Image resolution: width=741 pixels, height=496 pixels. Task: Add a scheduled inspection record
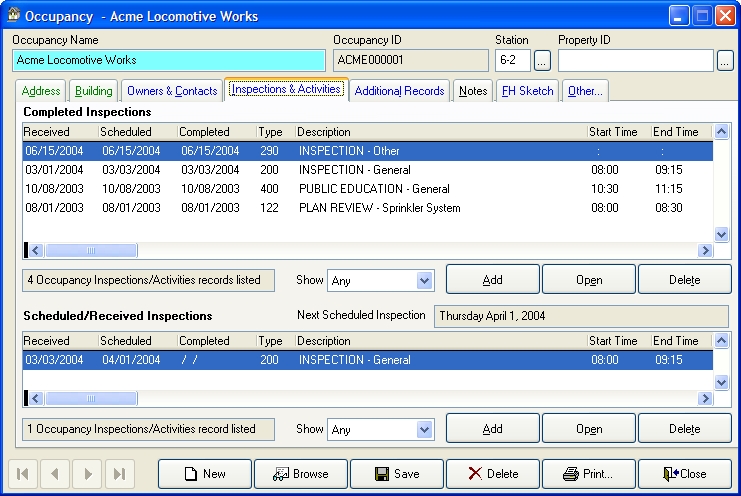(493, 428)
